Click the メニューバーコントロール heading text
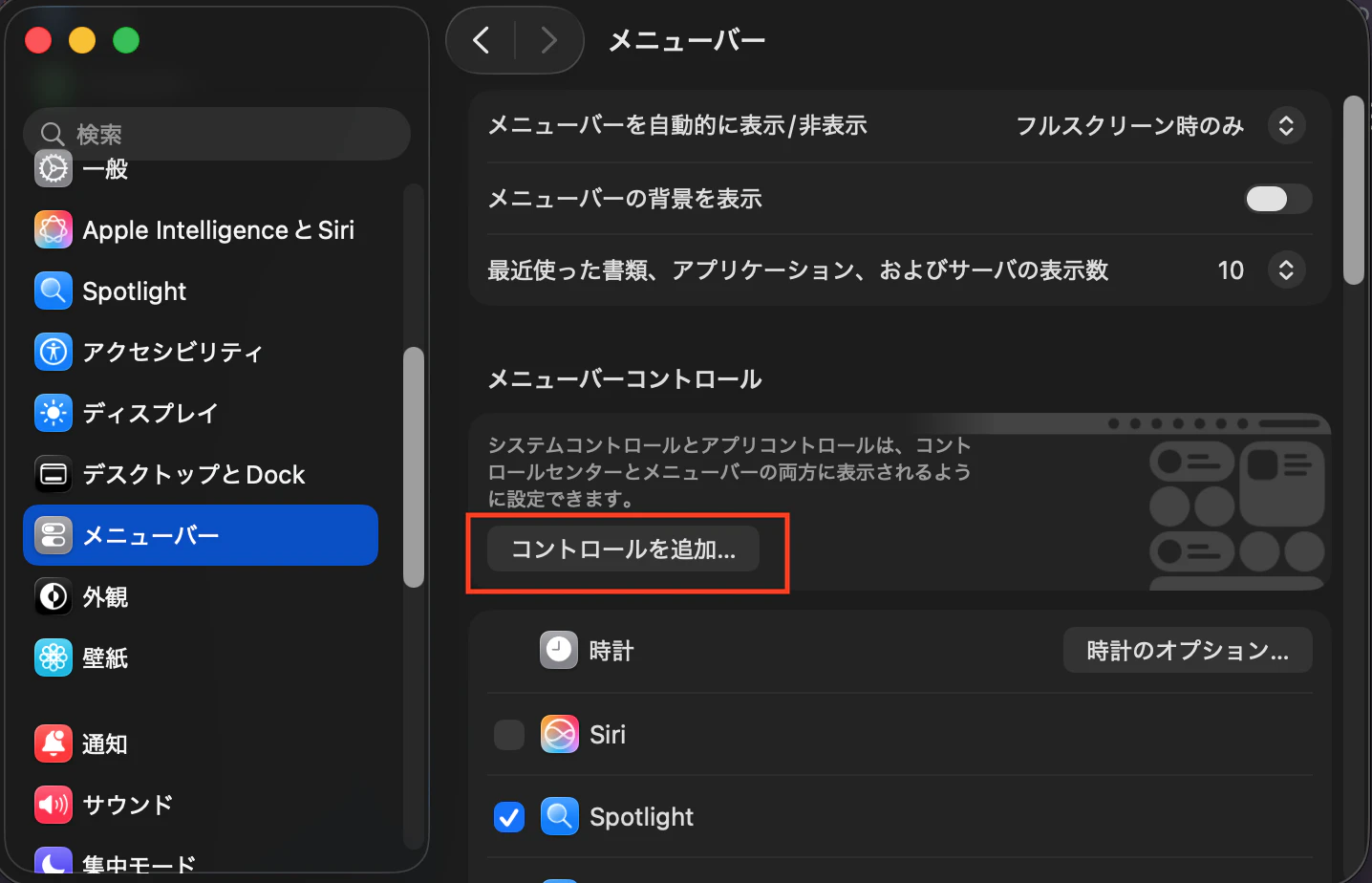 click(x=625, y=379)
